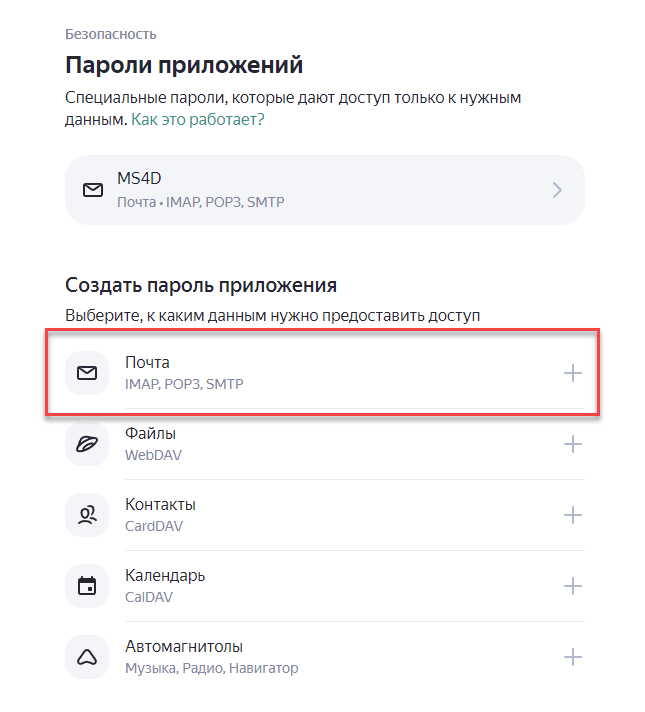Viewport: 645px width, 712px height.
Task: Go to Безопасность breadcrumb
Action: coord(110,34)
